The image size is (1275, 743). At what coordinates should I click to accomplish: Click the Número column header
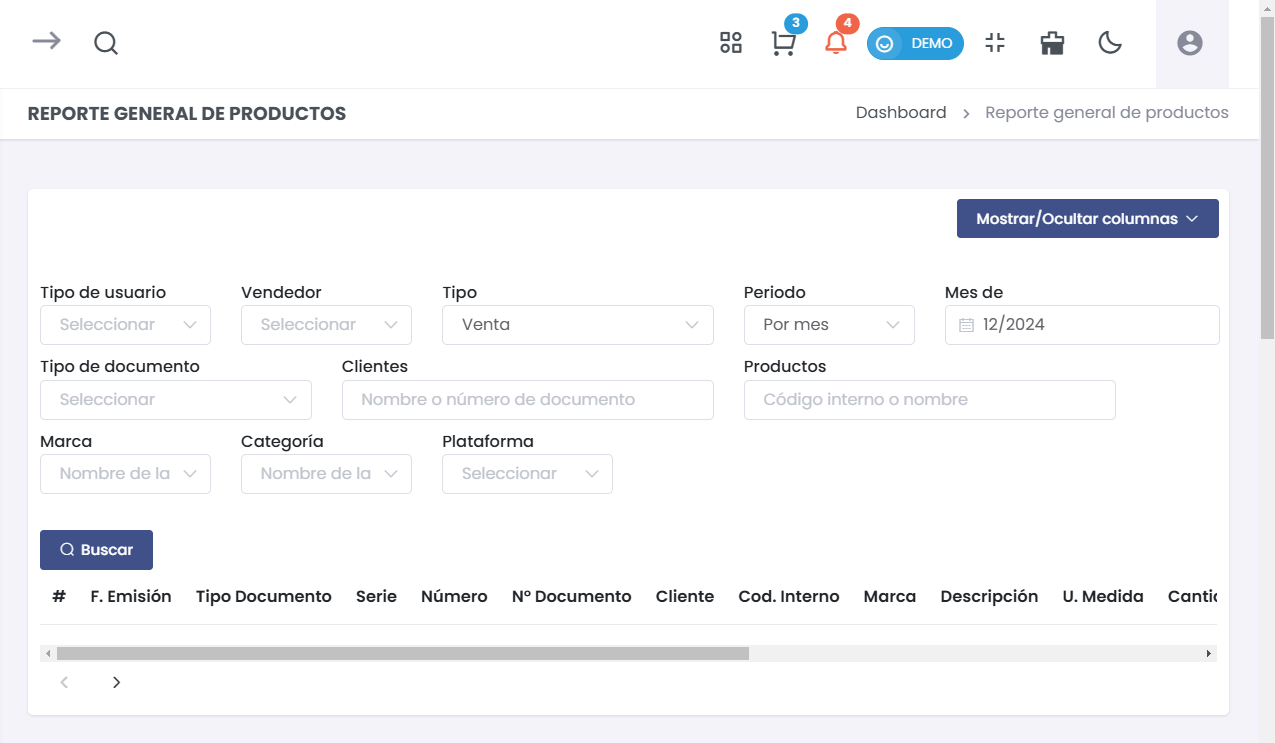point(454,596)
